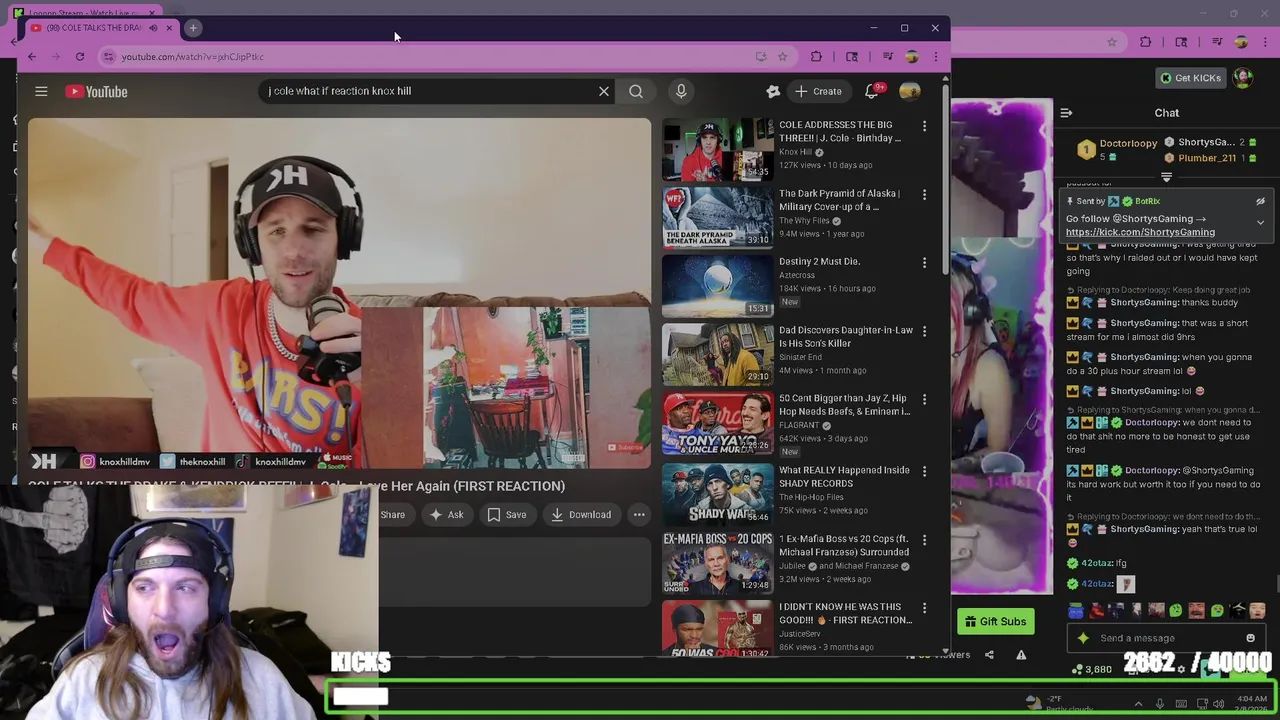Image resolution: width=1280 pixels, height=720 pixels.
Task: Open a new browser tab
Action: pyautogui.click(x=193, y=28)
